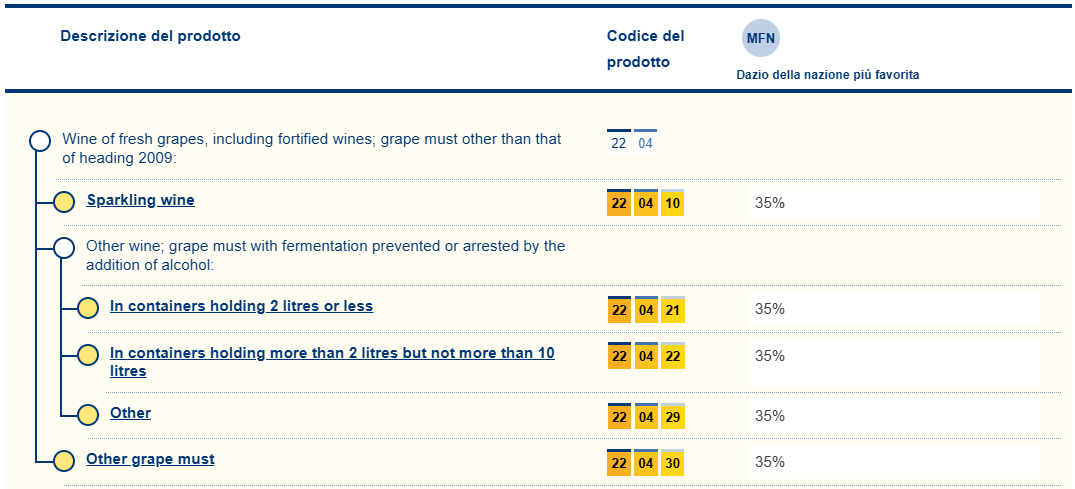Click code block 30 for Other grape must
1075x489 pixels.
click(673, 463)
